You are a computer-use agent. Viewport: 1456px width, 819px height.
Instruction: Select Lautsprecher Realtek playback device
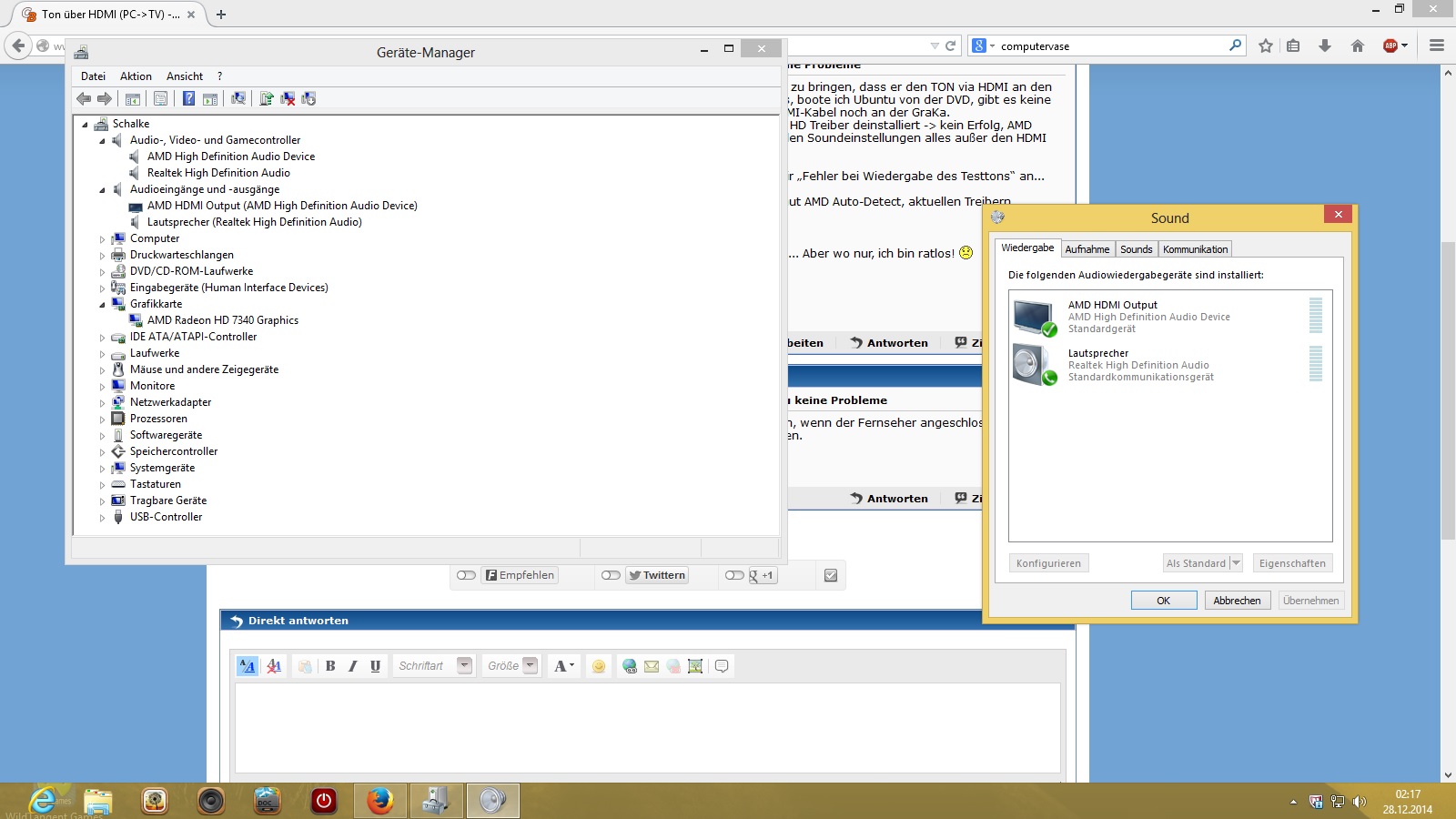click(1168, 365)
